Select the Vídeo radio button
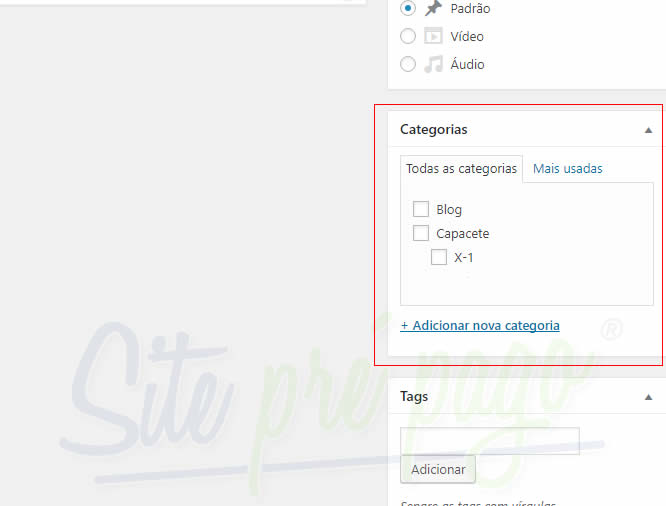Screen dimensions: 666x506 (x=408, y=36)
